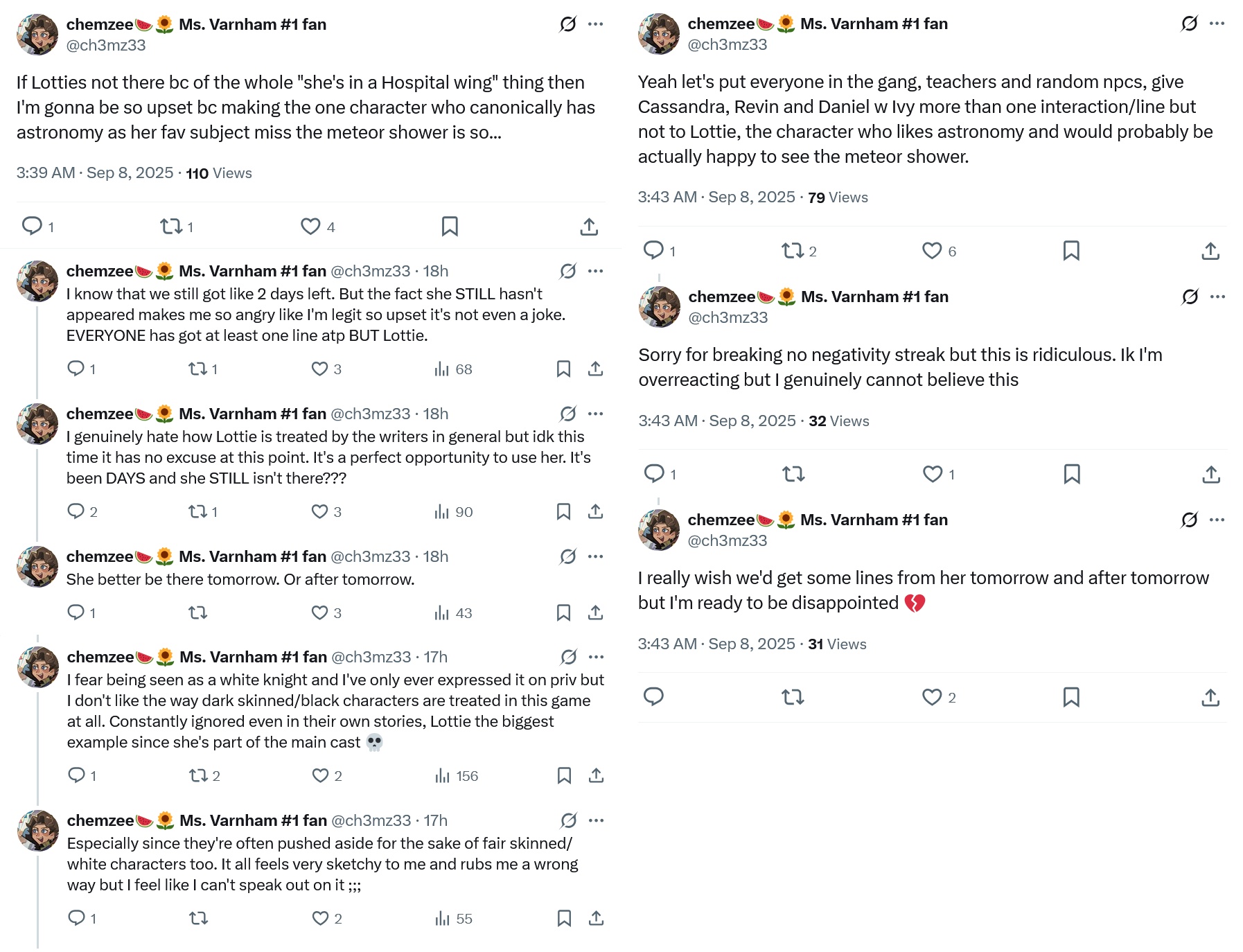
Task: Repost tweet beginning 'Especially since they're often pushed'
Action: point(199,919)
